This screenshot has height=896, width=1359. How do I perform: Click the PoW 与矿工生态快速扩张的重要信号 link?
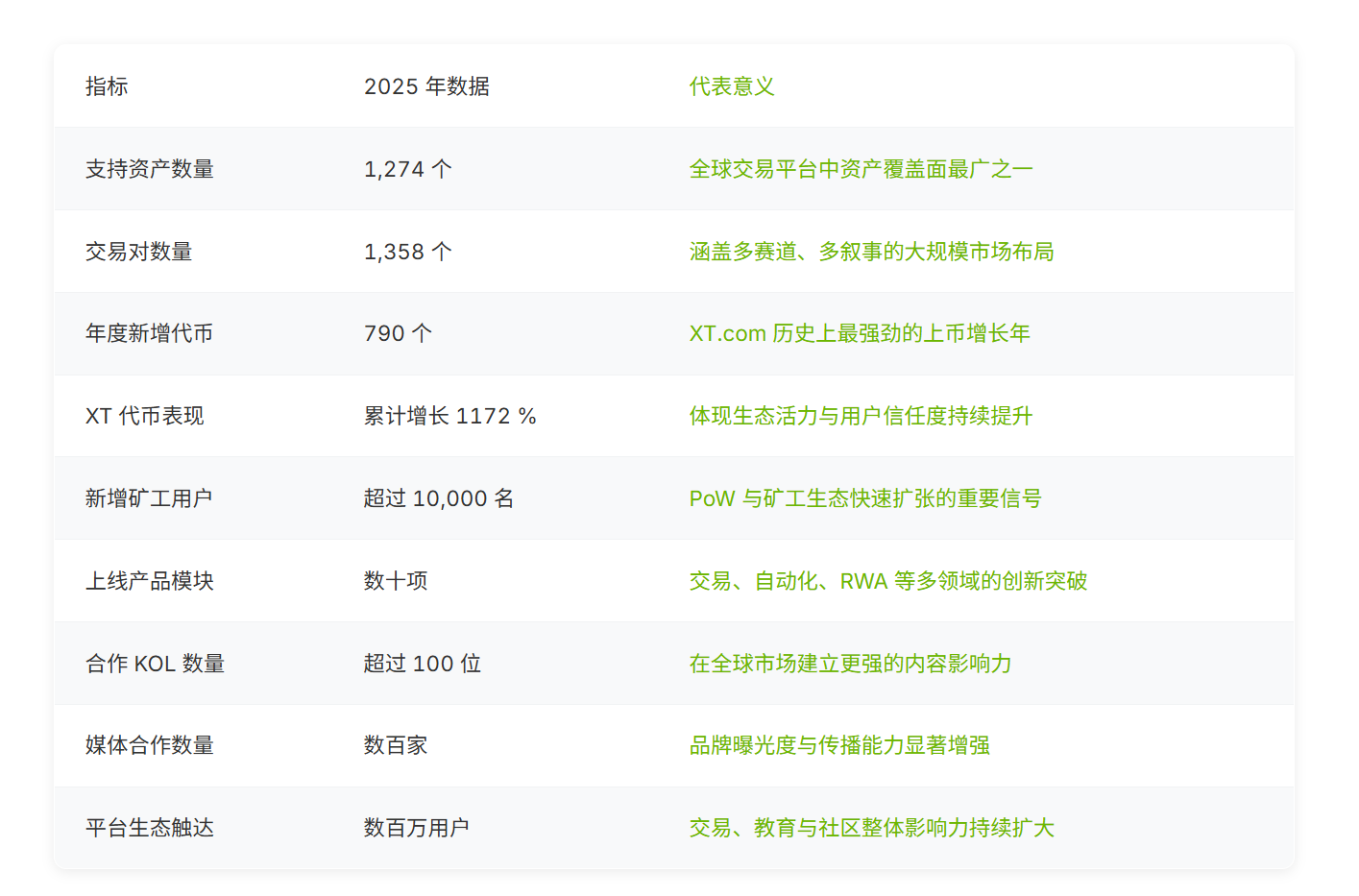coord(864,498)
